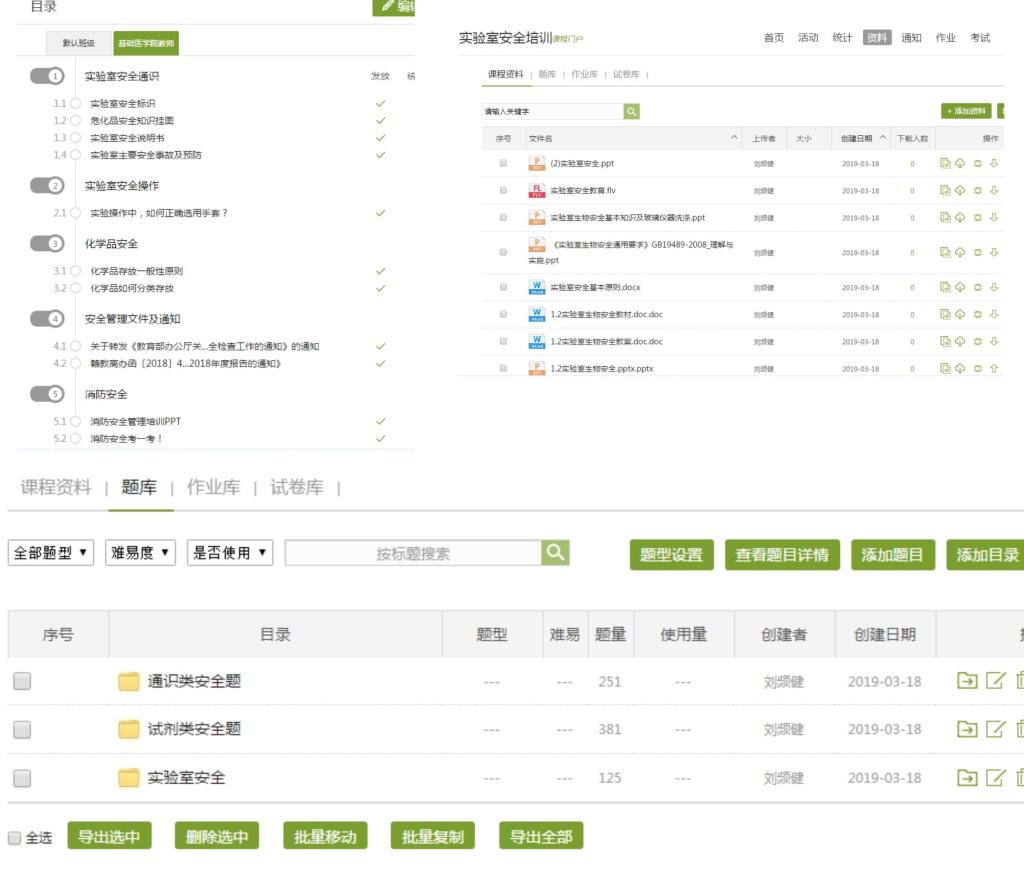
Task: Click the question bank search magnifier button
Action: pyautogui.click(x=554, y=553)
